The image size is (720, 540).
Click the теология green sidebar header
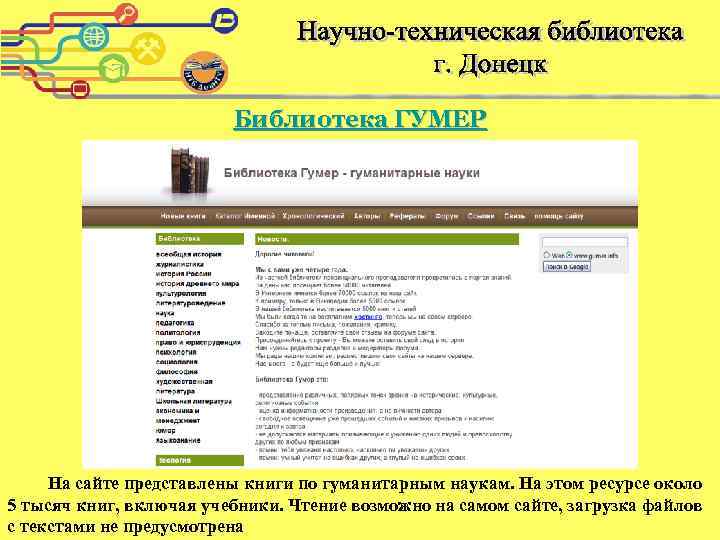click(x=199, y=460)
